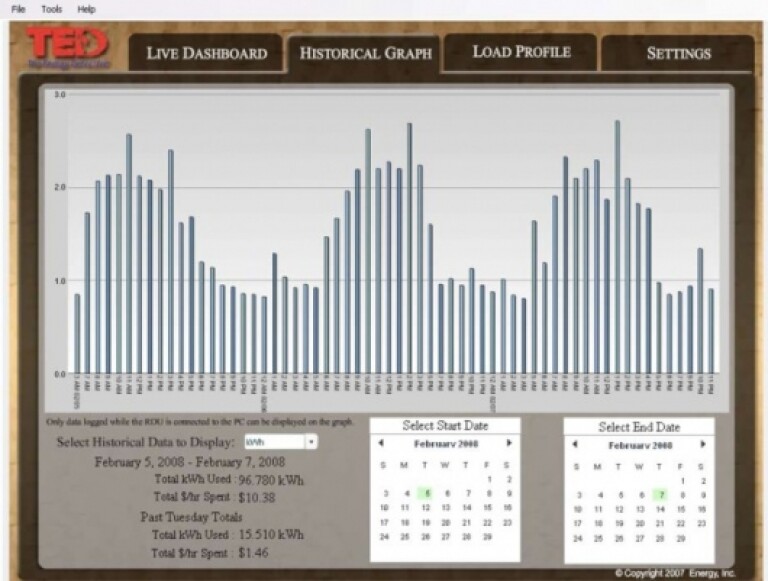Open the Tools menu

pos(51,8)
